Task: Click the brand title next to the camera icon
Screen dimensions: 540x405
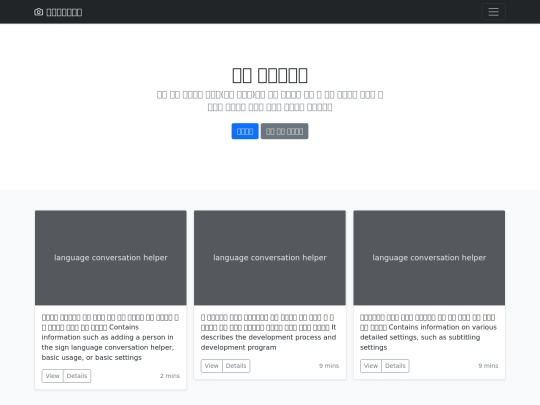Action: click(x=64, y=12)
